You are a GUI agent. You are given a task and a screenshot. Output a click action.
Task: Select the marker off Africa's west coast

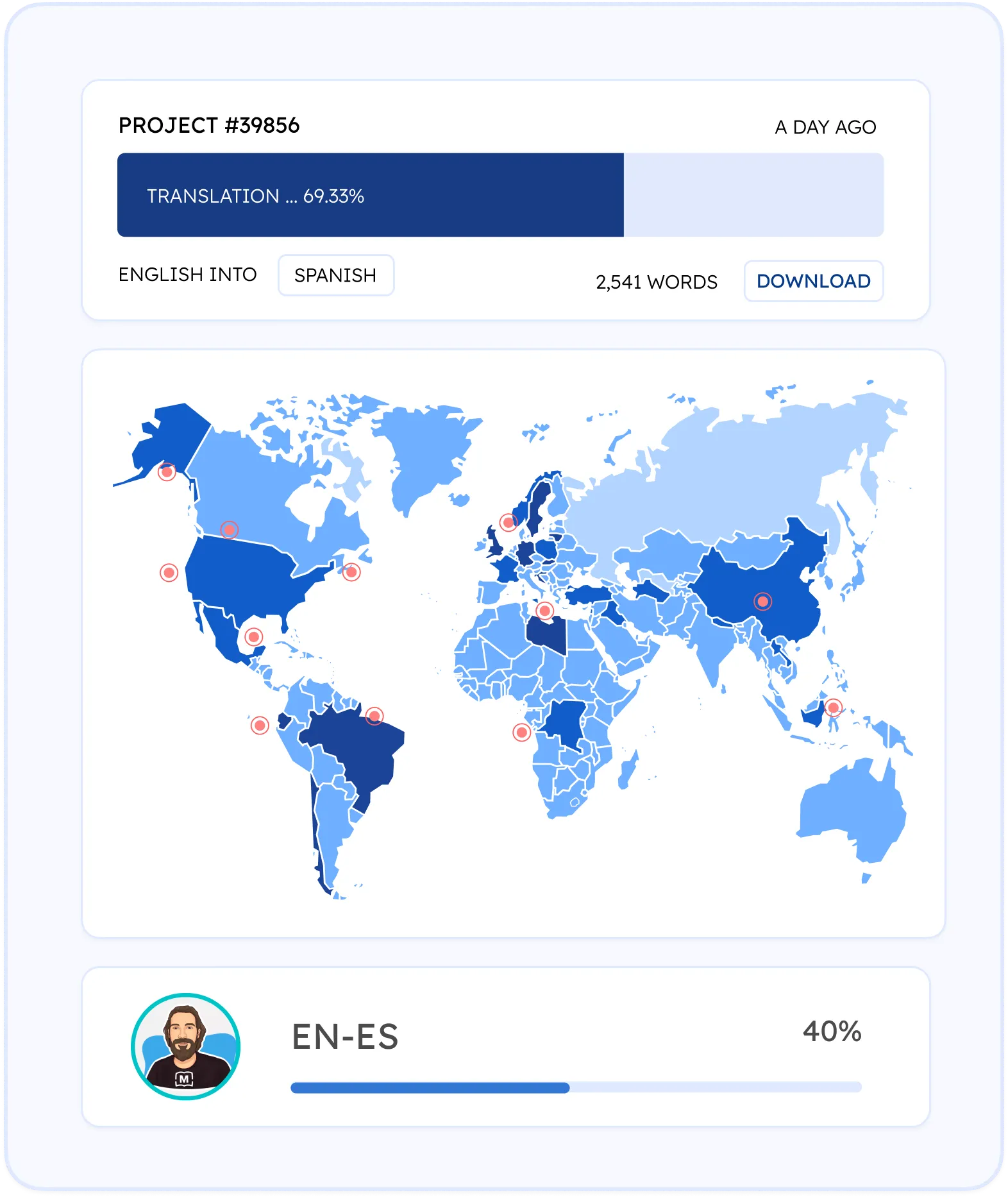[522, 732]
